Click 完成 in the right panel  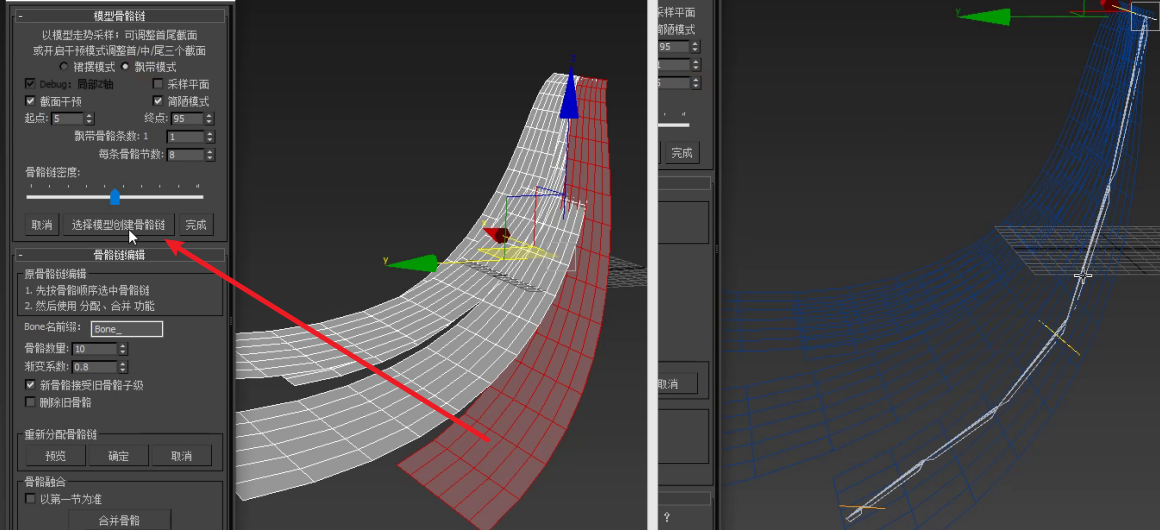[681, 153]
